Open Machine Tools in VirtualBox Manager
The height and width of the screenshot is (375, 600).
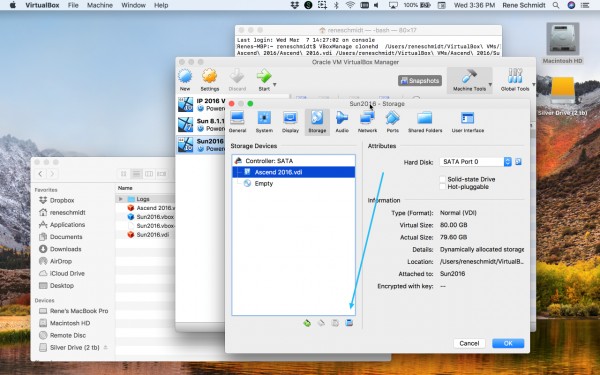coord(469,80)
